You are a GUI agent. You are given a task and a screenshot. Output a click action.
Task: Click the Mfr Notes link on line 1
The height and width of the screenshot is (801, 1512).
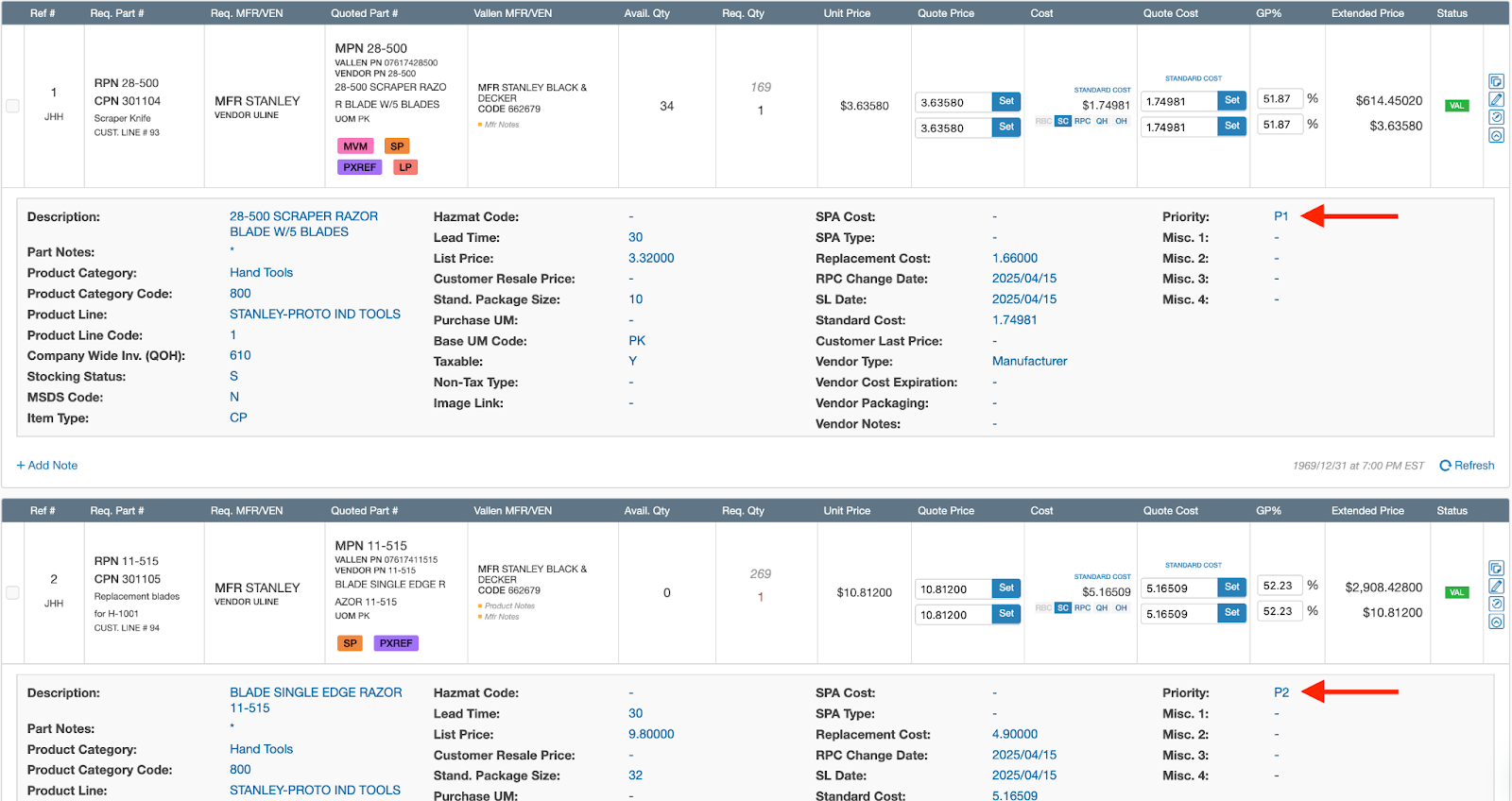click(x=501, y=125)
